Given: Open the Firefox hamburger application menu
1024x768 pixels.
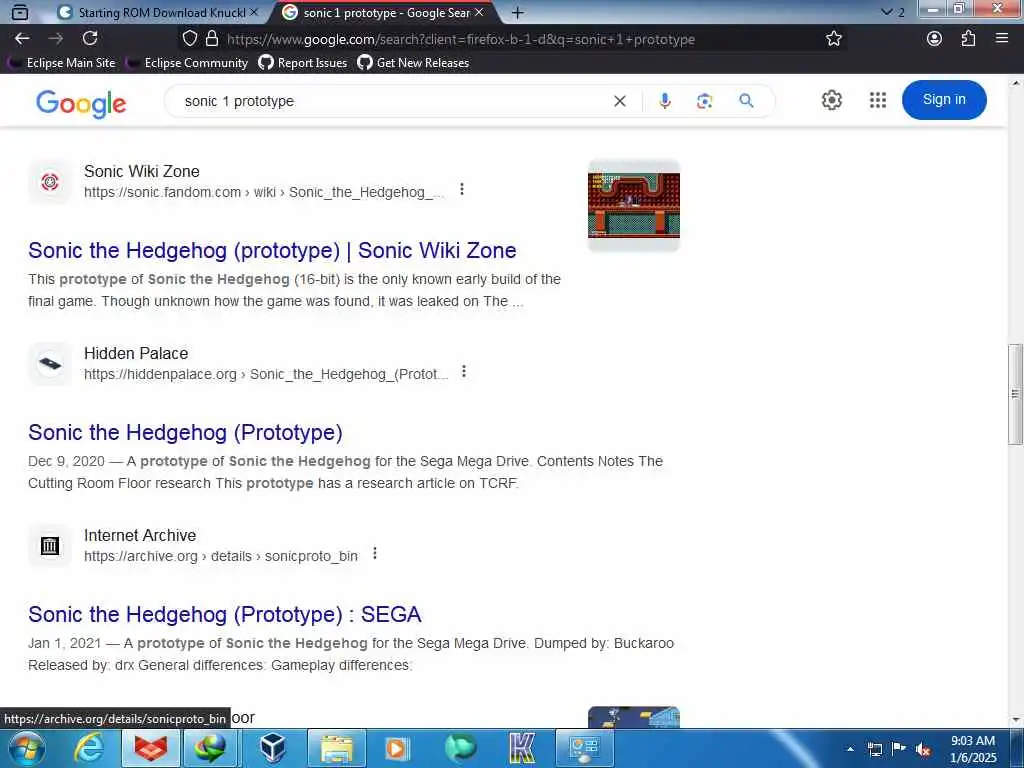Looking at the screenshot, I should pyautogui.click(x=1002, y=39).
